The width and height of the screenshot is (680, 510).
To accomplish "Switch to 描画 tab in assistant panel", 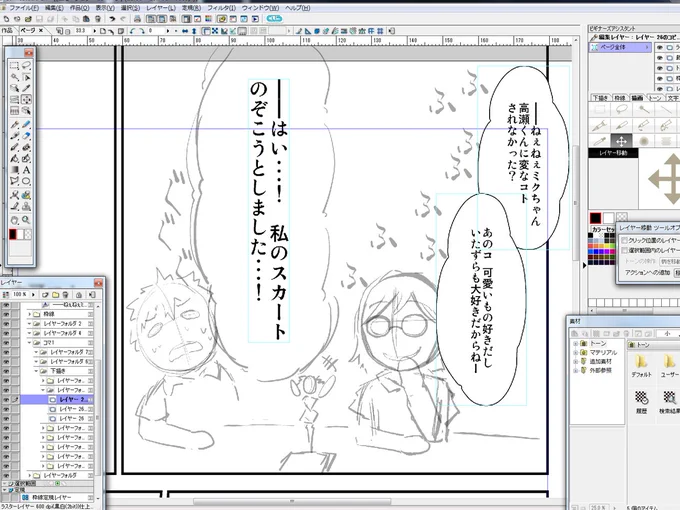I will 637,98.
